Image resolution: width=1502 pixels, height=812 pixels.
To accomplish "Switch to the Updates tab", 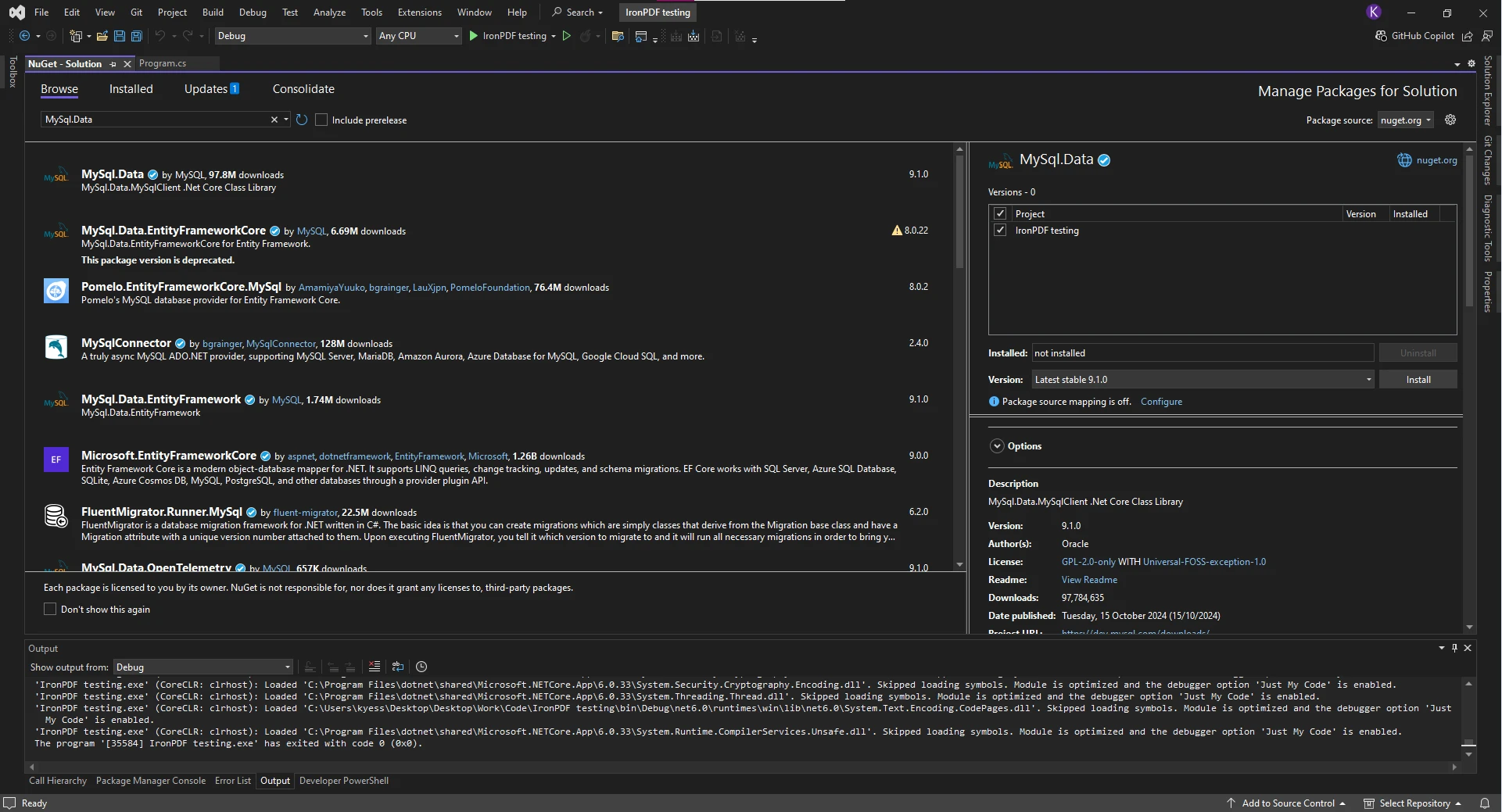I will pos(211,89).
